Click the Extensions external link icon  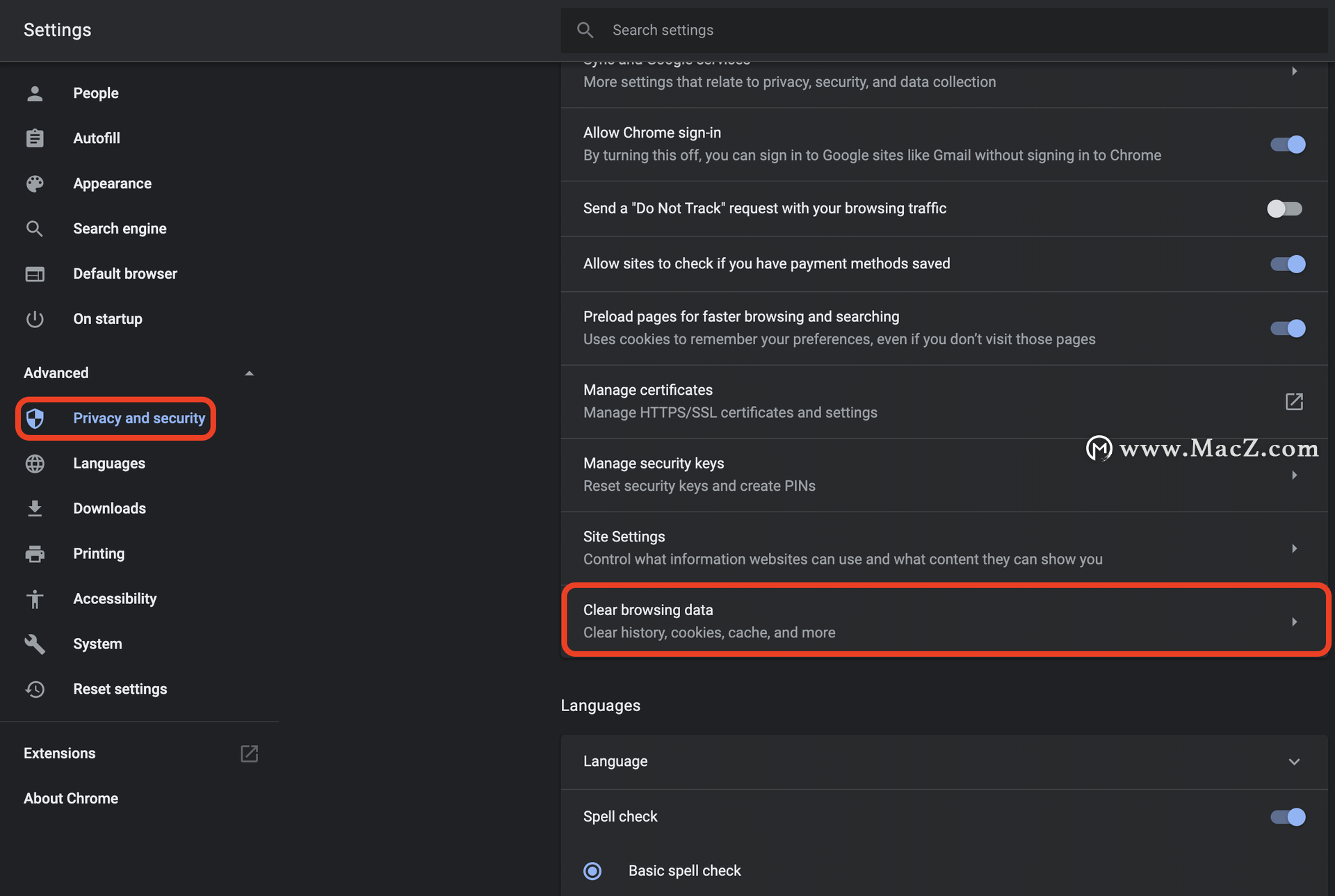tap(249, 754)
